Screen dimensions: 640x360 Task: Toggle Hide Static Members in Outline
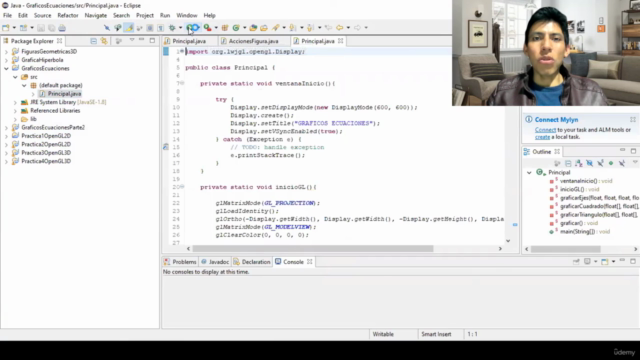[x=600, y=163]
